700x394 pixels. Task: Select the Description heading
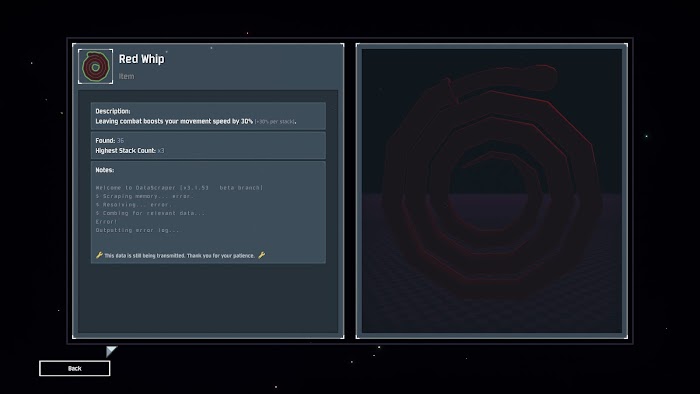(113, 111)
